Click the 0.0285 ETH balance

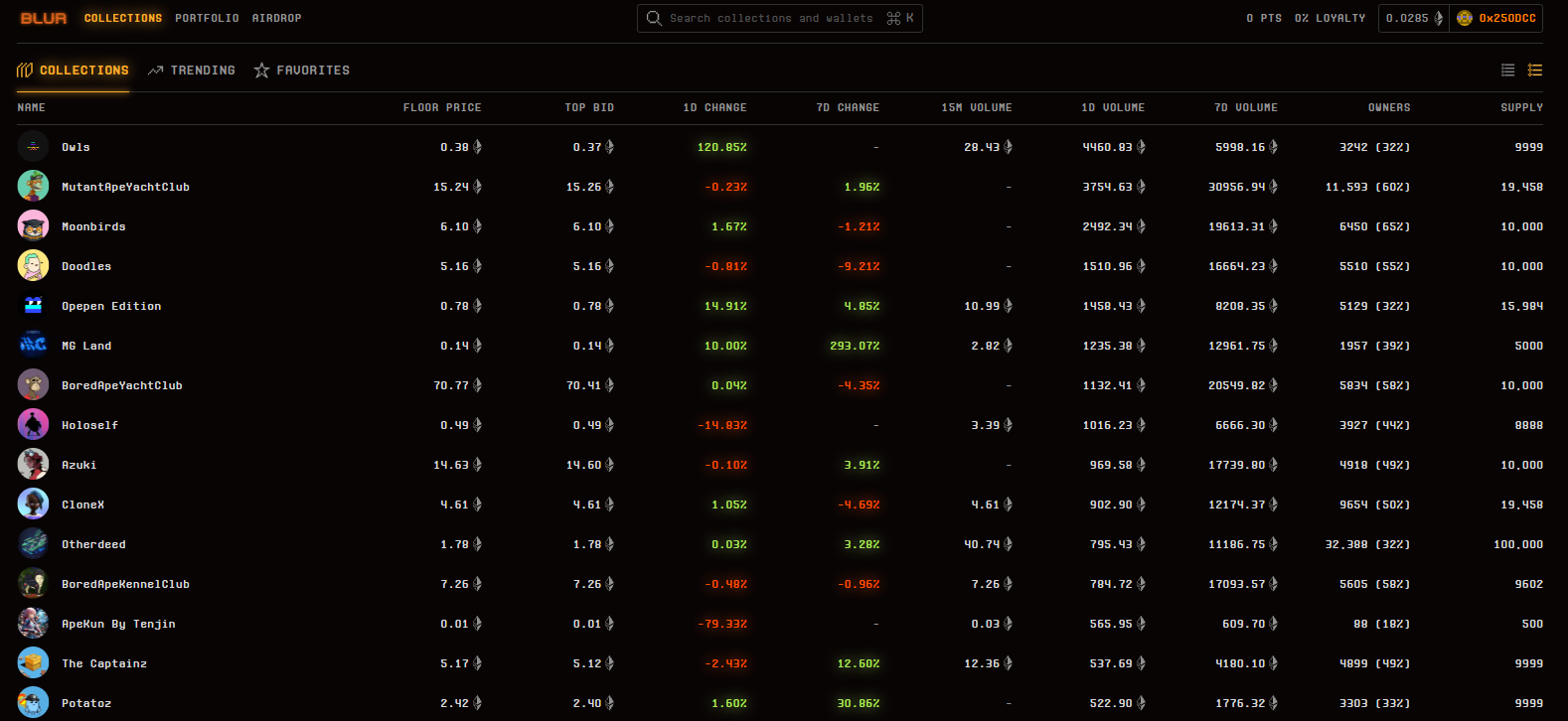1413,18
